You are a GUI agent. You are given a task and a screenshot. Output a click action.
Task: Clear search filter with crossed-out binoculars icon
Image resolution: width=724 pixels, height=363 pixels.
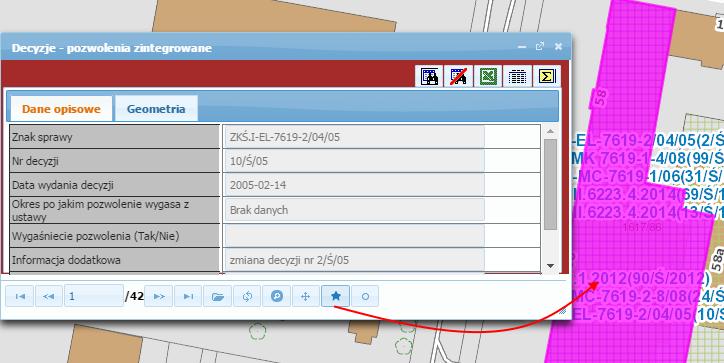click(459, 76)
